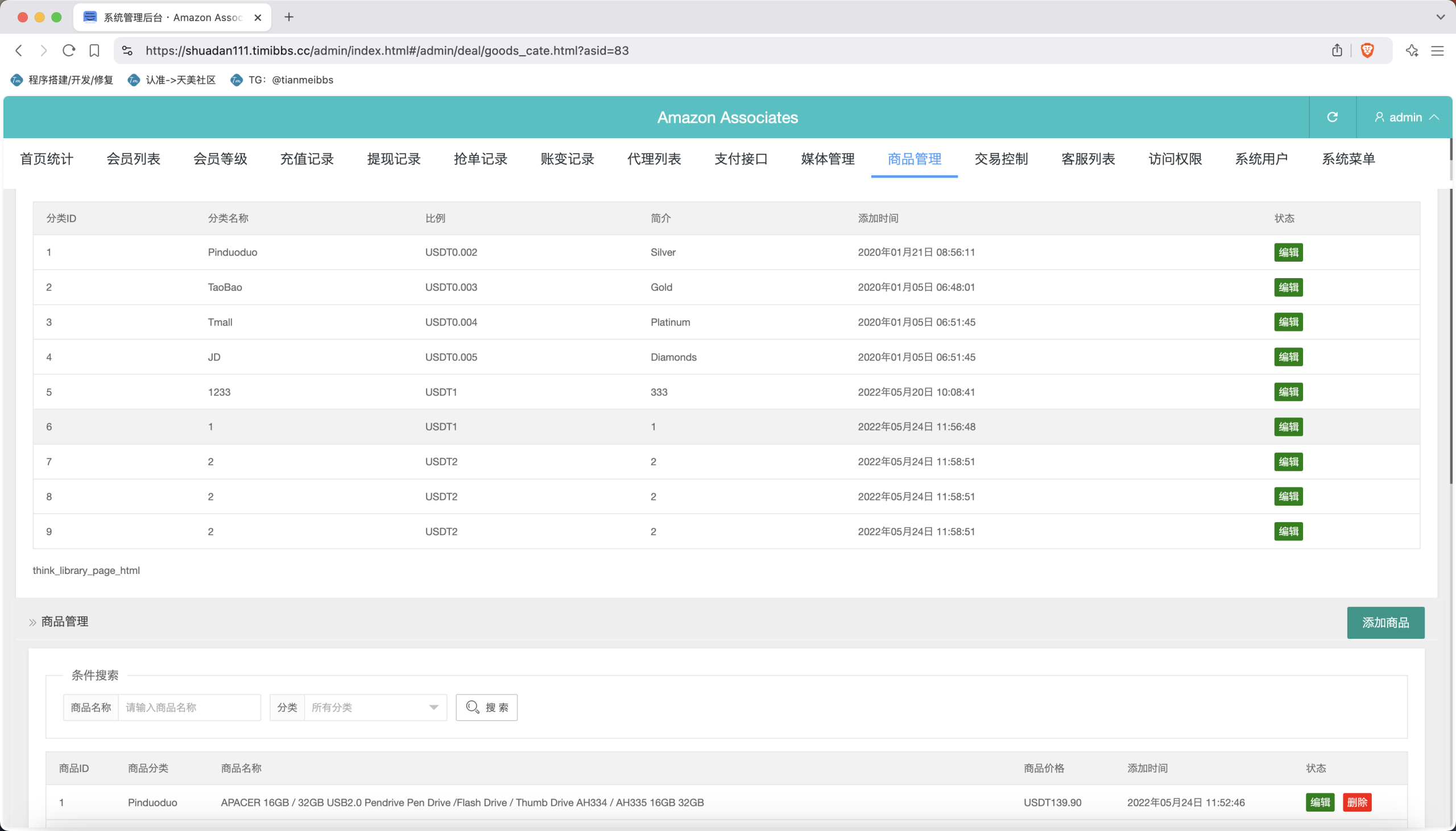
Task: Switch to the 会员列表 menu tab
Action: 134,159
